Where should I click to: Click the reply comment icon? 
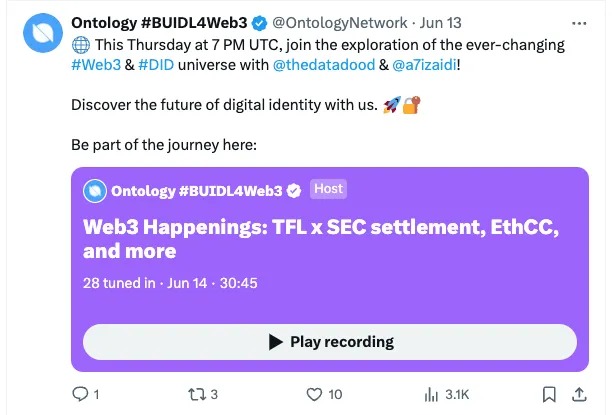pyautogui.click(x=81, y=394)
